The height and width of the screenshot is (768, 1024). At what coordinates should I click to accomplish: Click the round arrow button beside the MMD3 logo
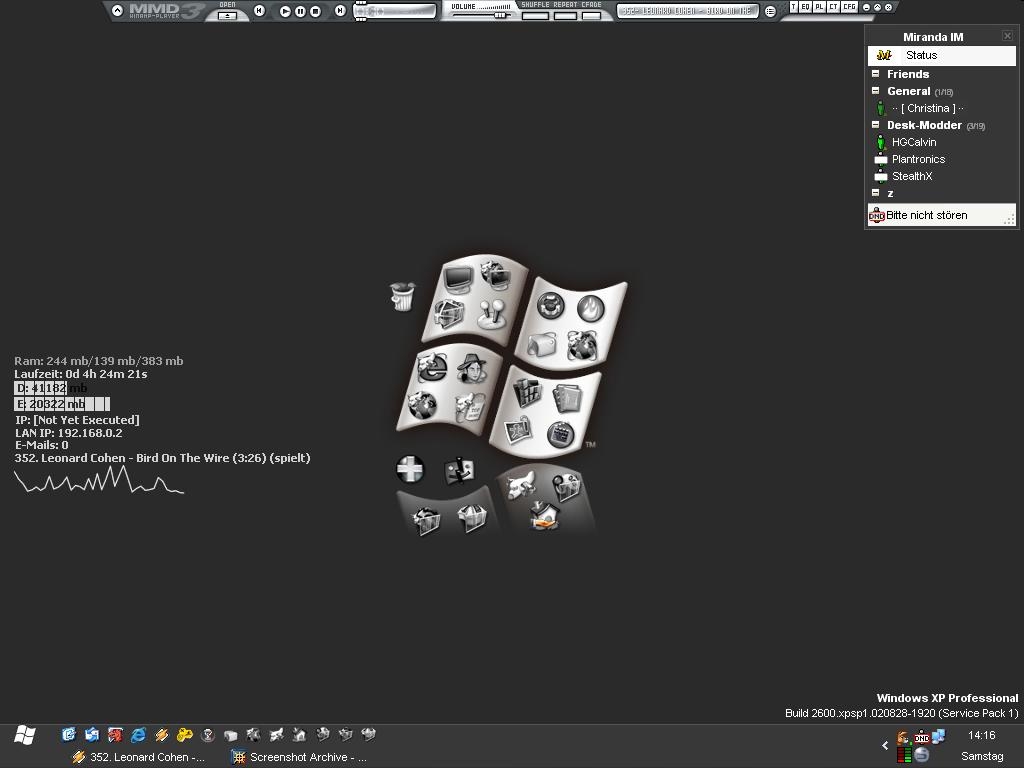tap(118, 10)
